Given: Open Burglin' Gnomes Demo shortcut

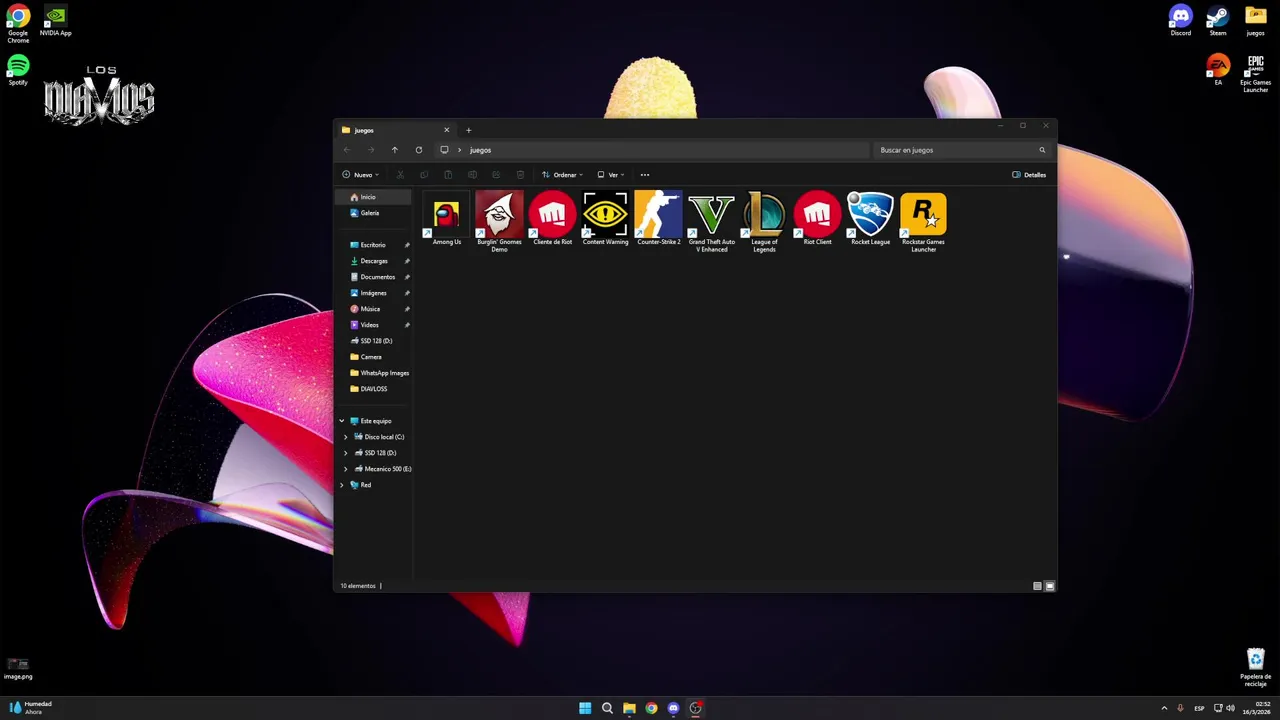Looking at the screenshot, I should click(x=499, y=222).
